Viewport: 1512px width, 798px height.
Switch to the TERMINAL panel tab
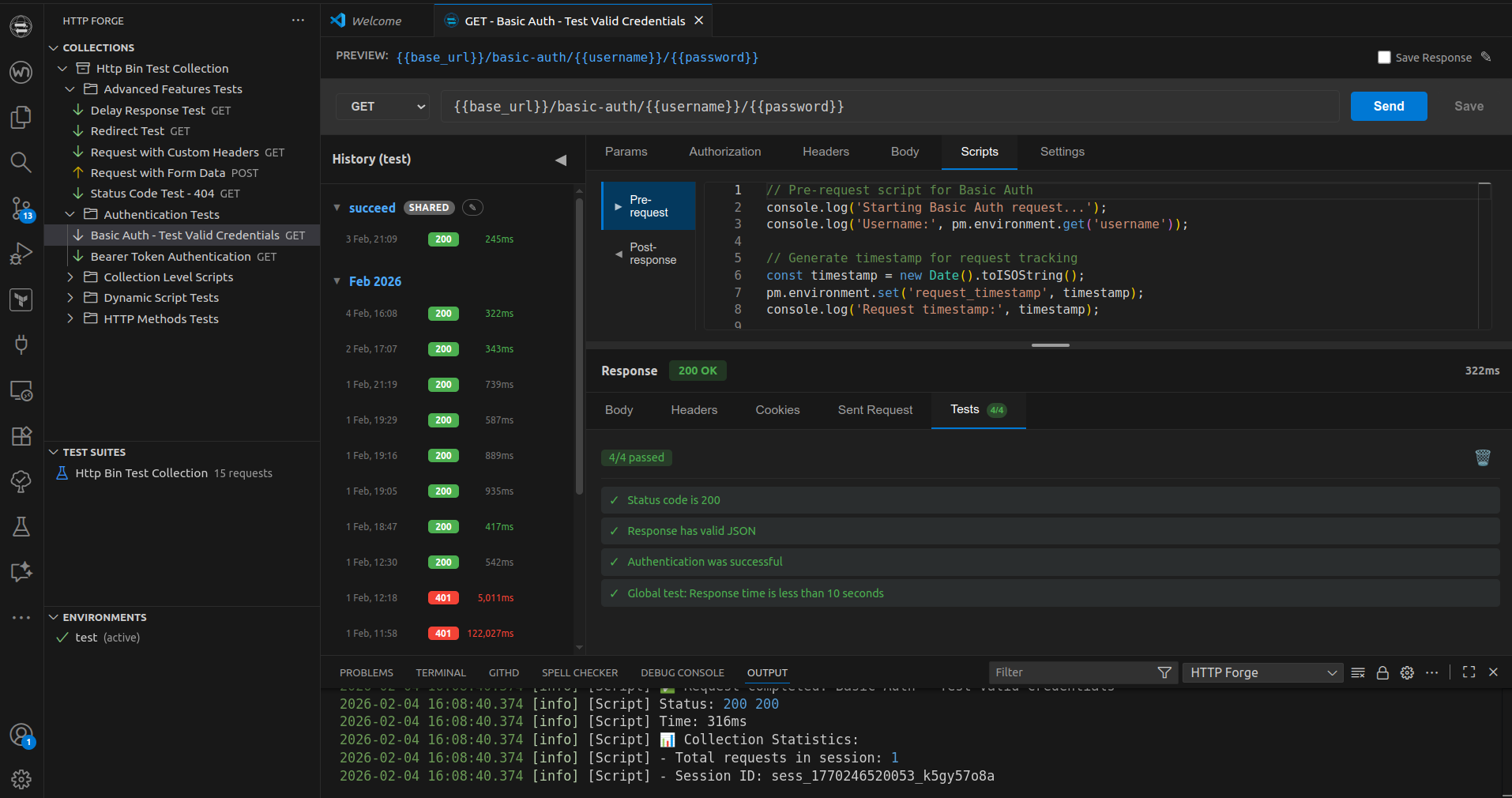(x=441, y=673)
